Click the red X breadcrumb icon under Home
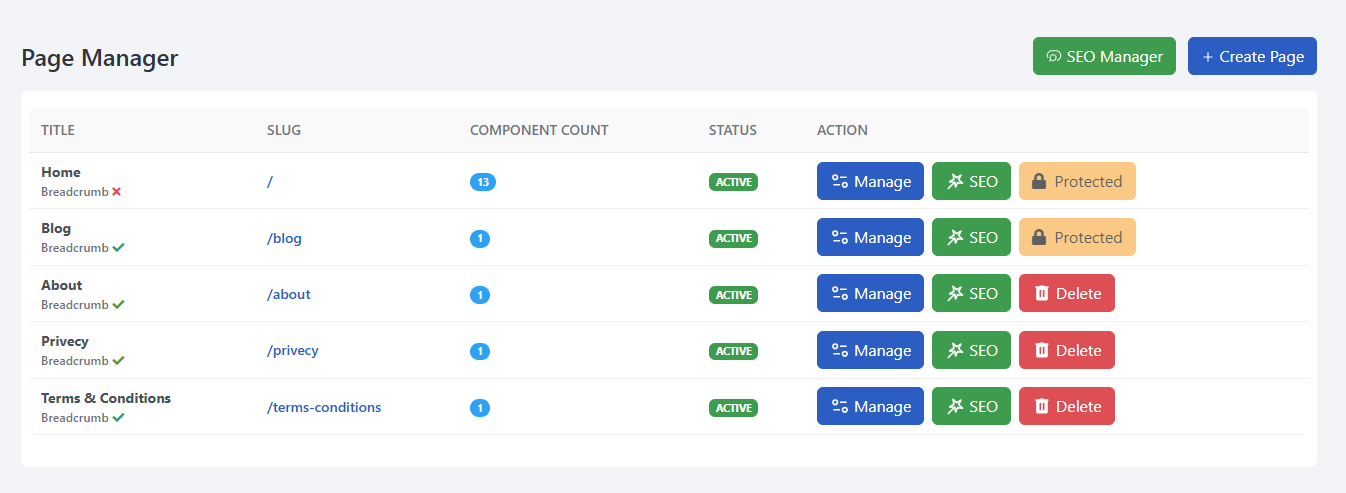This screenshot has height=493, width=1346. click(x=117, y=191)
